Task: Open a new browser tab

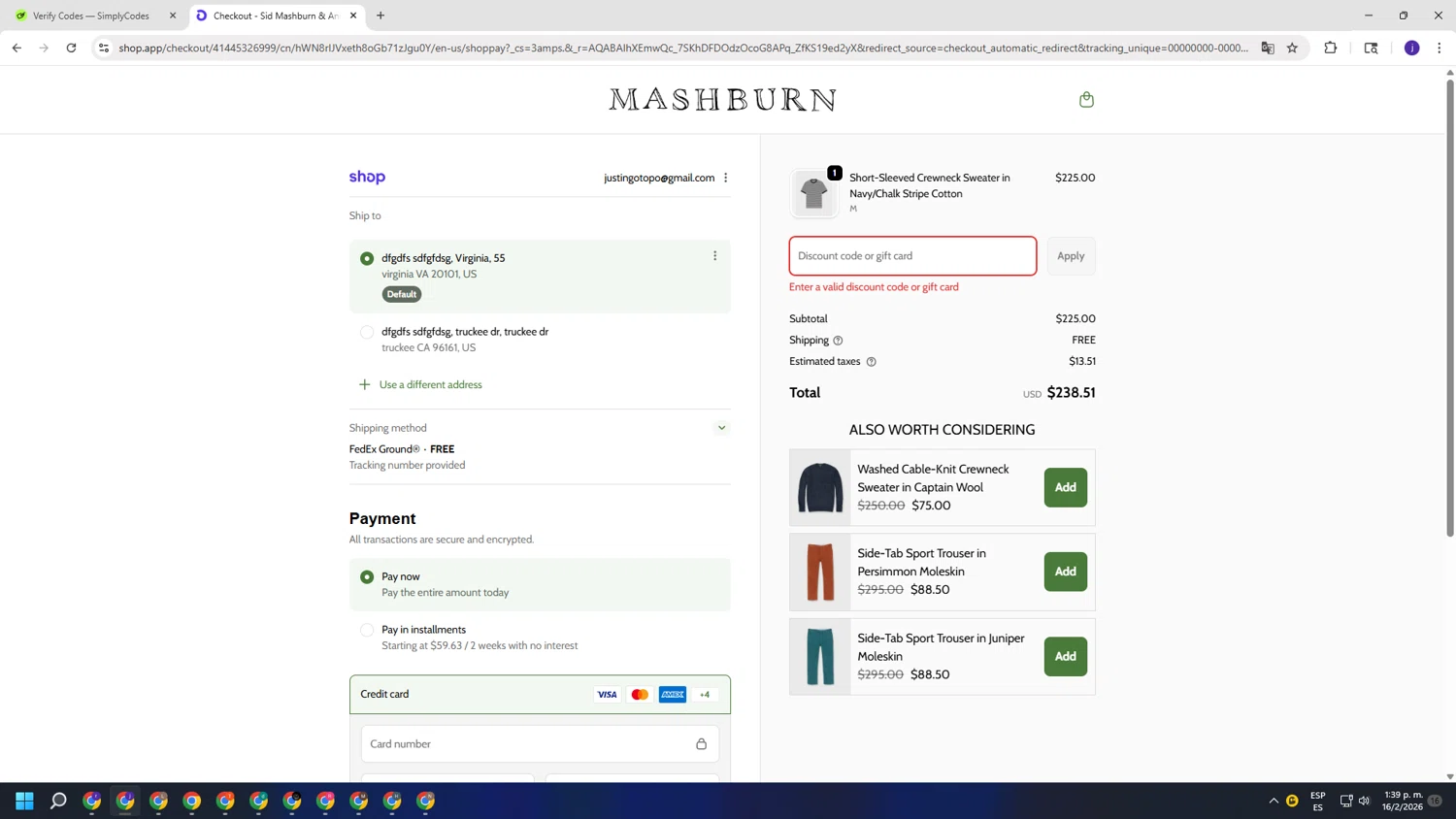Action: pos(381,16)
